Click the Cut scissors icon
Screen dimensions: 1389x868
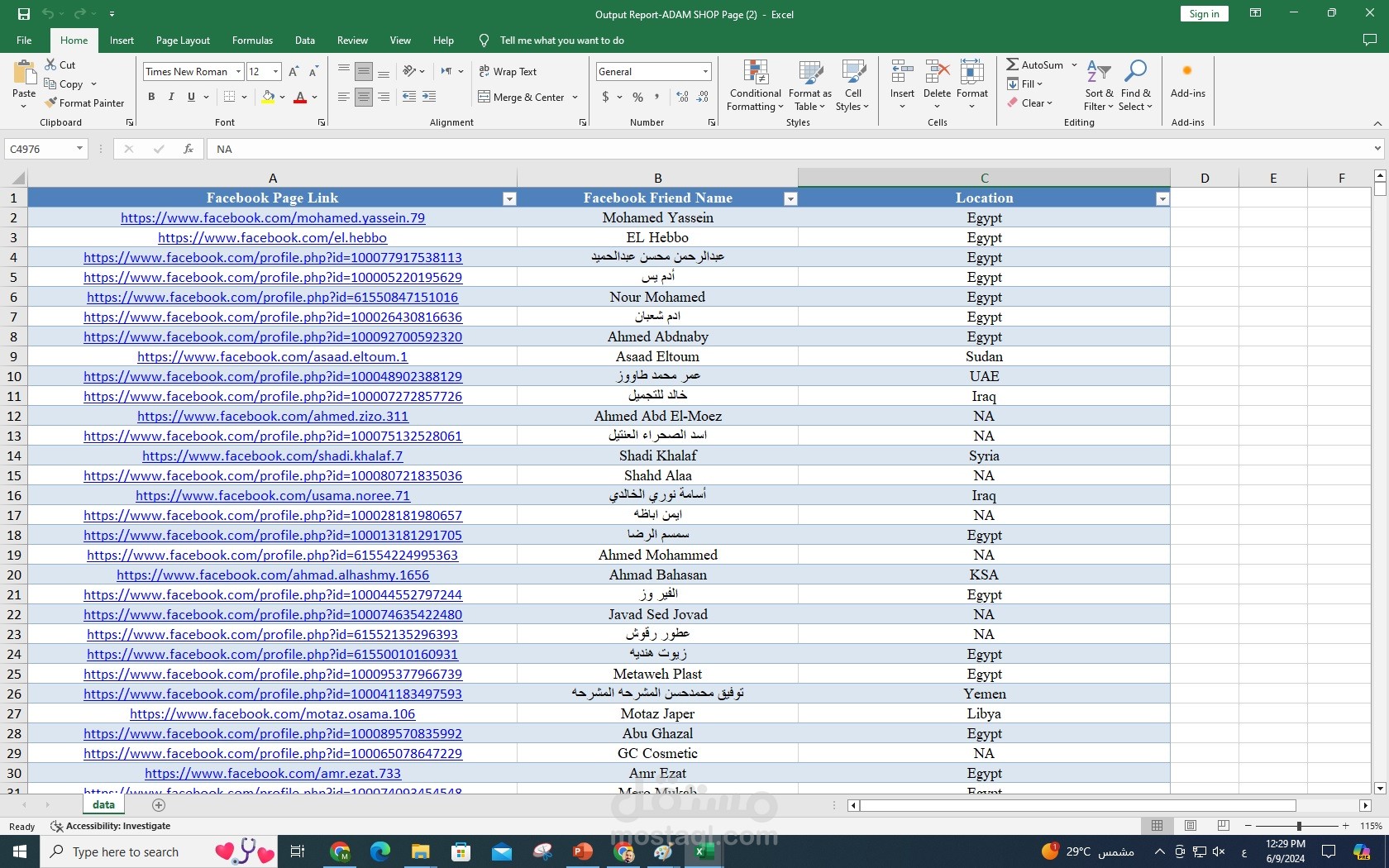pyautogui.click(x=50, y=64)
